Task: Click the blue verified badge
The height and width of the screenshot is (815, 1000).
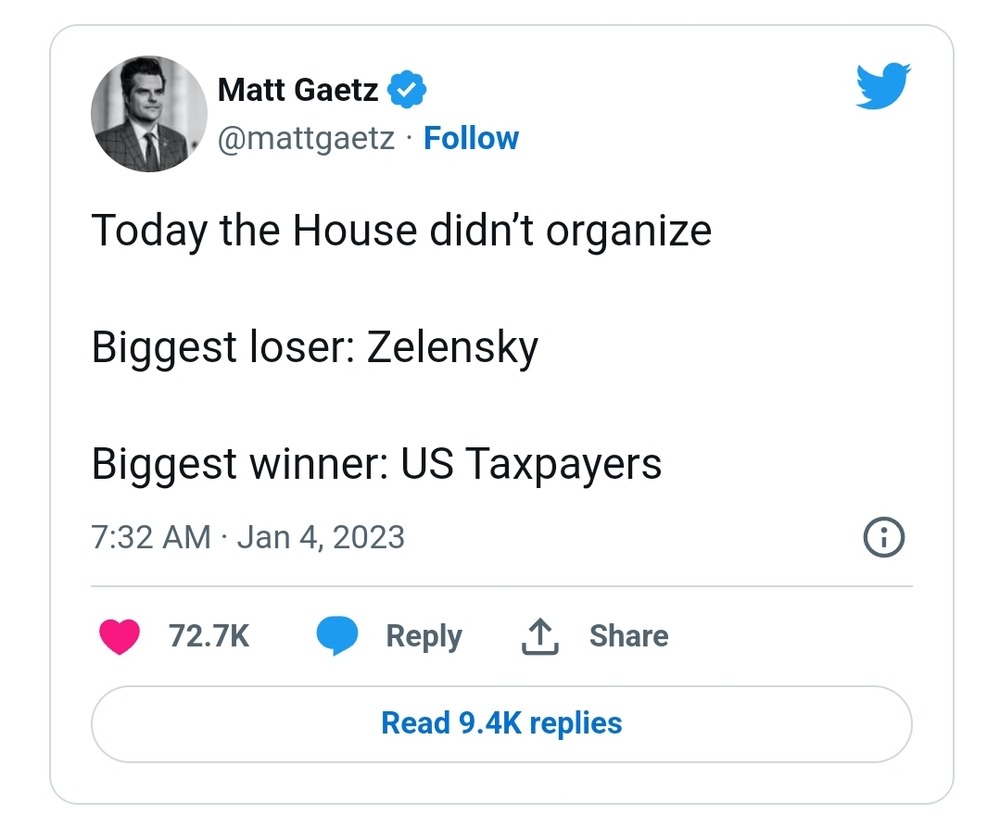Action: pyautogui.click(x=407, y=90)
